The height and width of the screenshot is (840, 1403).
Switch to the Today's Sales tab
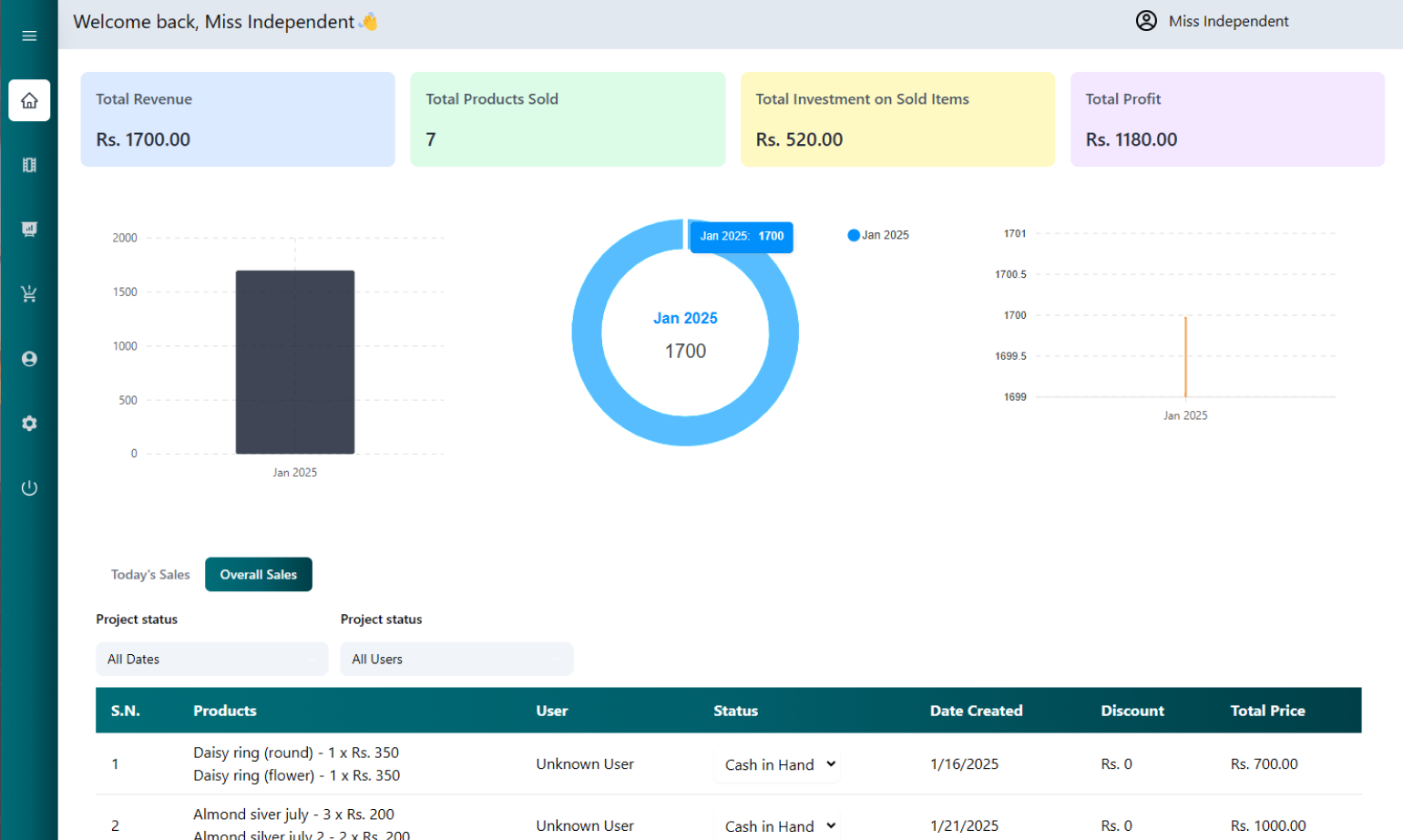tap(150, 575)
